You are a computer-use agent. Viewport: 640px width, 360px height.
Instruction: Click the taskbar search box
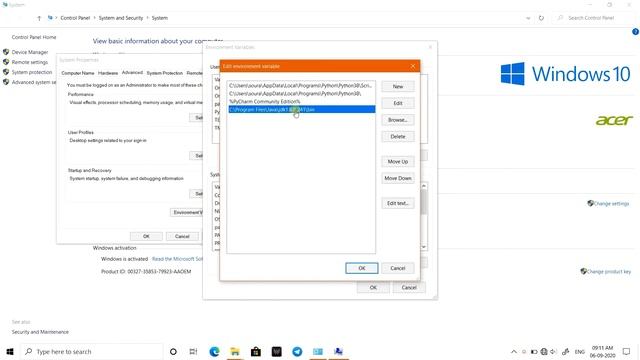click(x=91, y=351)
